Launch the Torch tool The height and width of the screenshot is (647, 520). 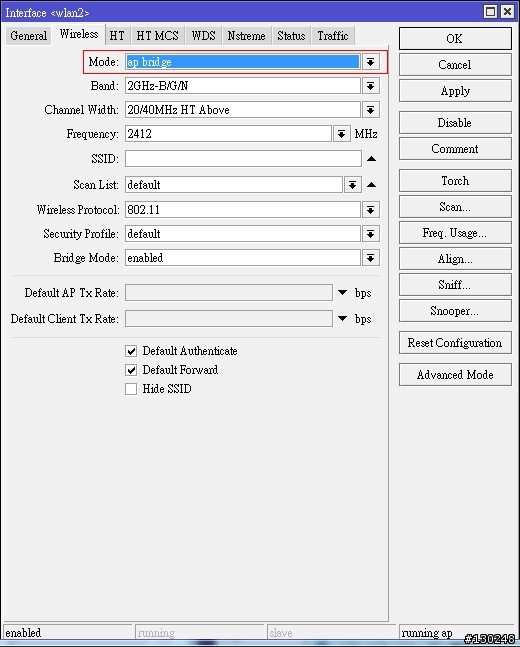tap(455, 181)
